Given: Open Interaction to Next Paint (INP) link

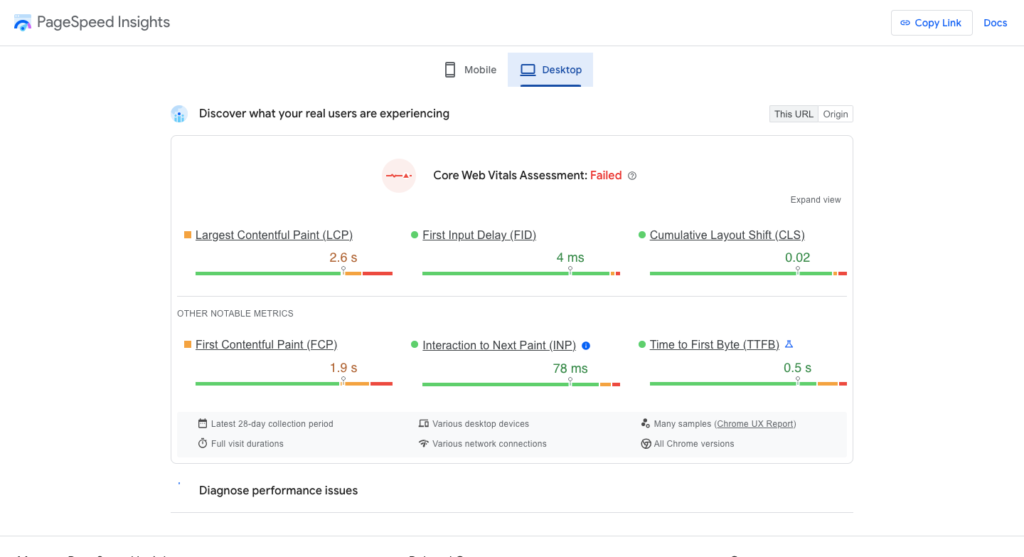Looking at the screenshot, I should (499, 345).
